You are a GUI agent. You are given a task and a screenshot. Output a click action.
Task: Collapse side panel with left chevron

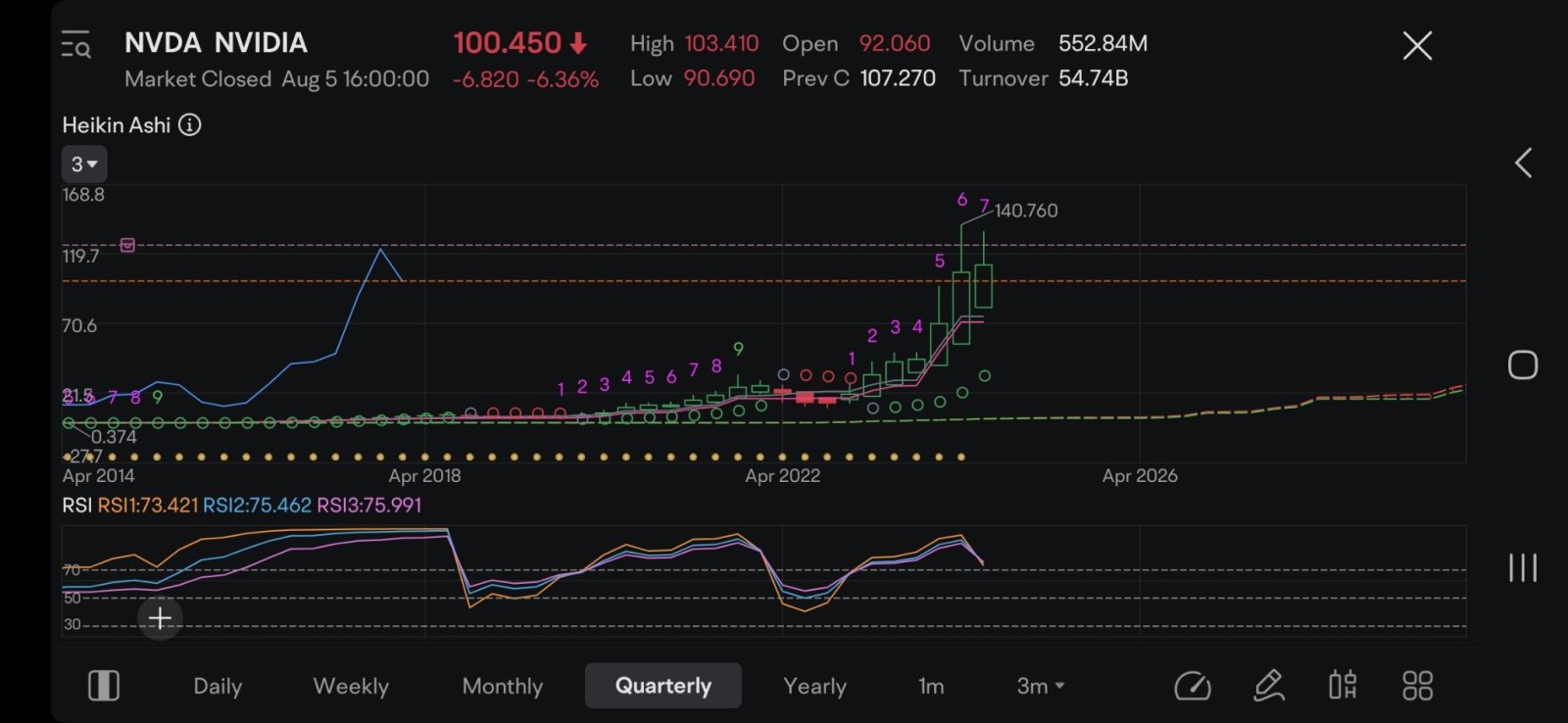pos(1523,163)
